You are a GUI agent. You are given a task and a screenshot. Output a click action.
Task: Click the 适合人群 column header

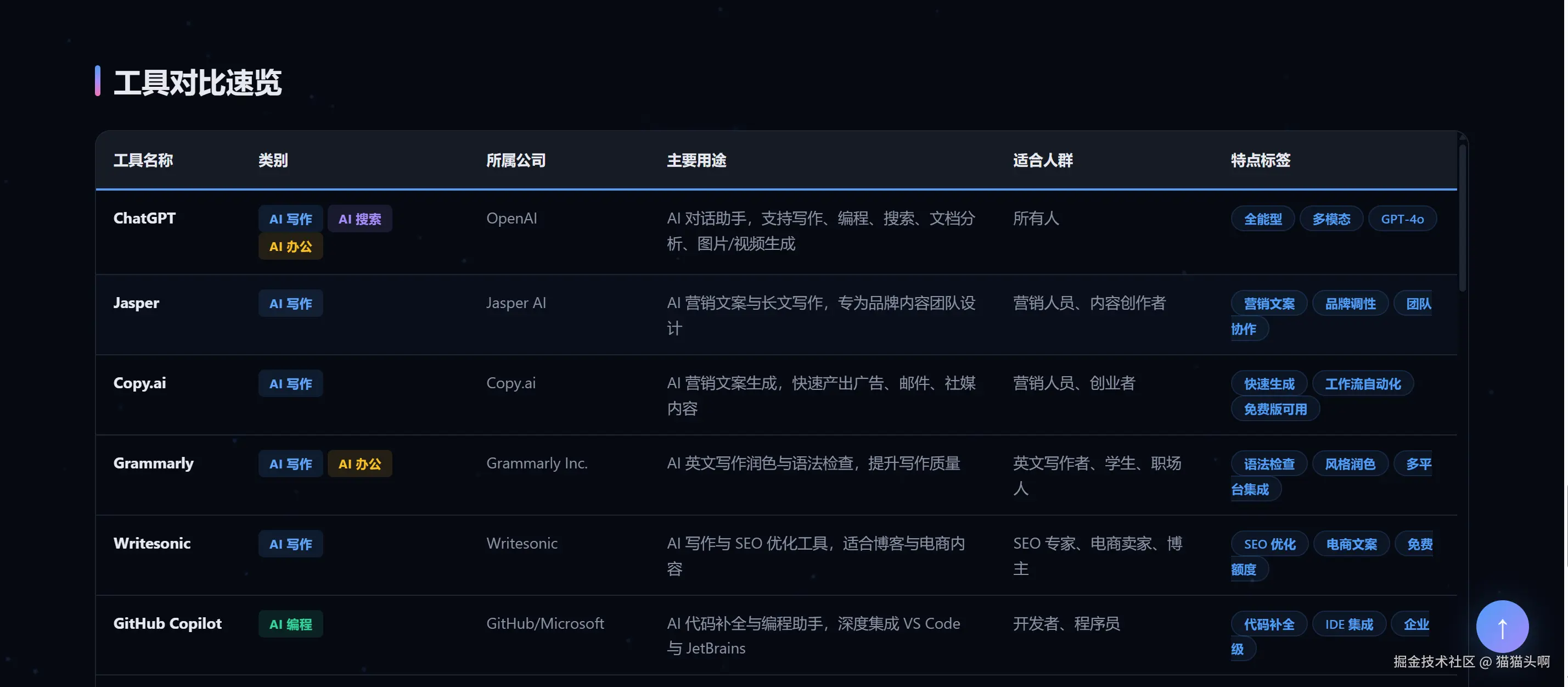tap(1043, 160)
